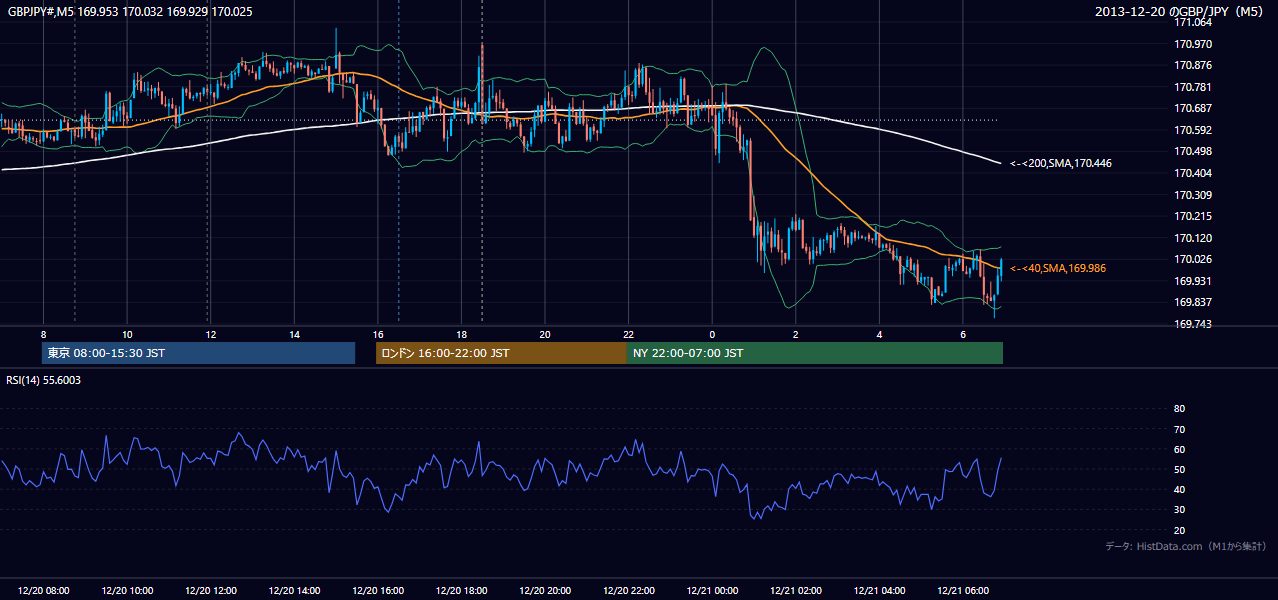Click bottom date label 12/21 04:00

pyautogui.click(x=878, y=591)
